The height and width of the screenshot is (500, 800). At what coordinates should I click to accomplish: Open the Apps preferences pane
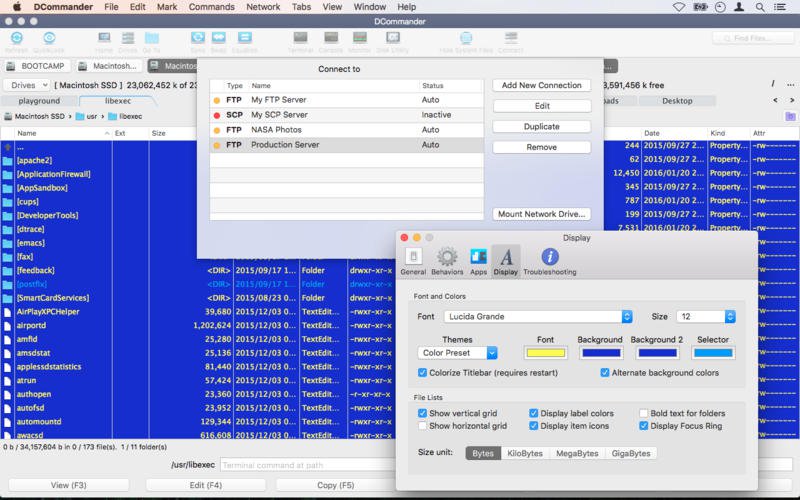click(478, 260)
